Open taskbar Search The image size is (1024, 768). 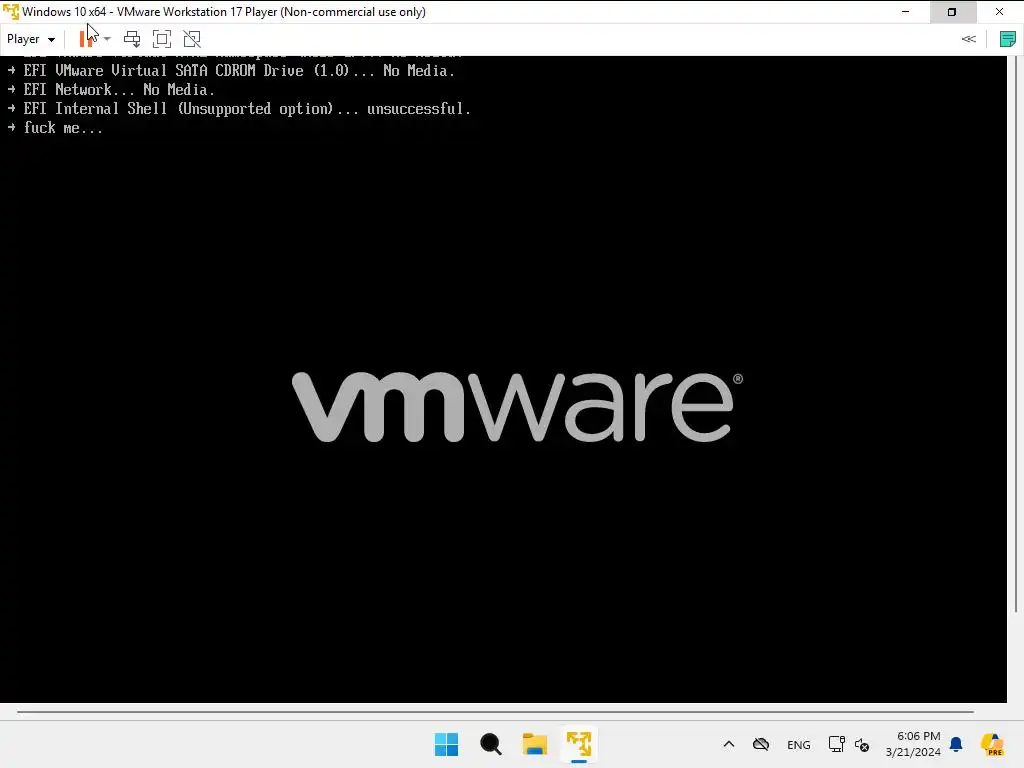pyautogui.click(x=490, y=744)
